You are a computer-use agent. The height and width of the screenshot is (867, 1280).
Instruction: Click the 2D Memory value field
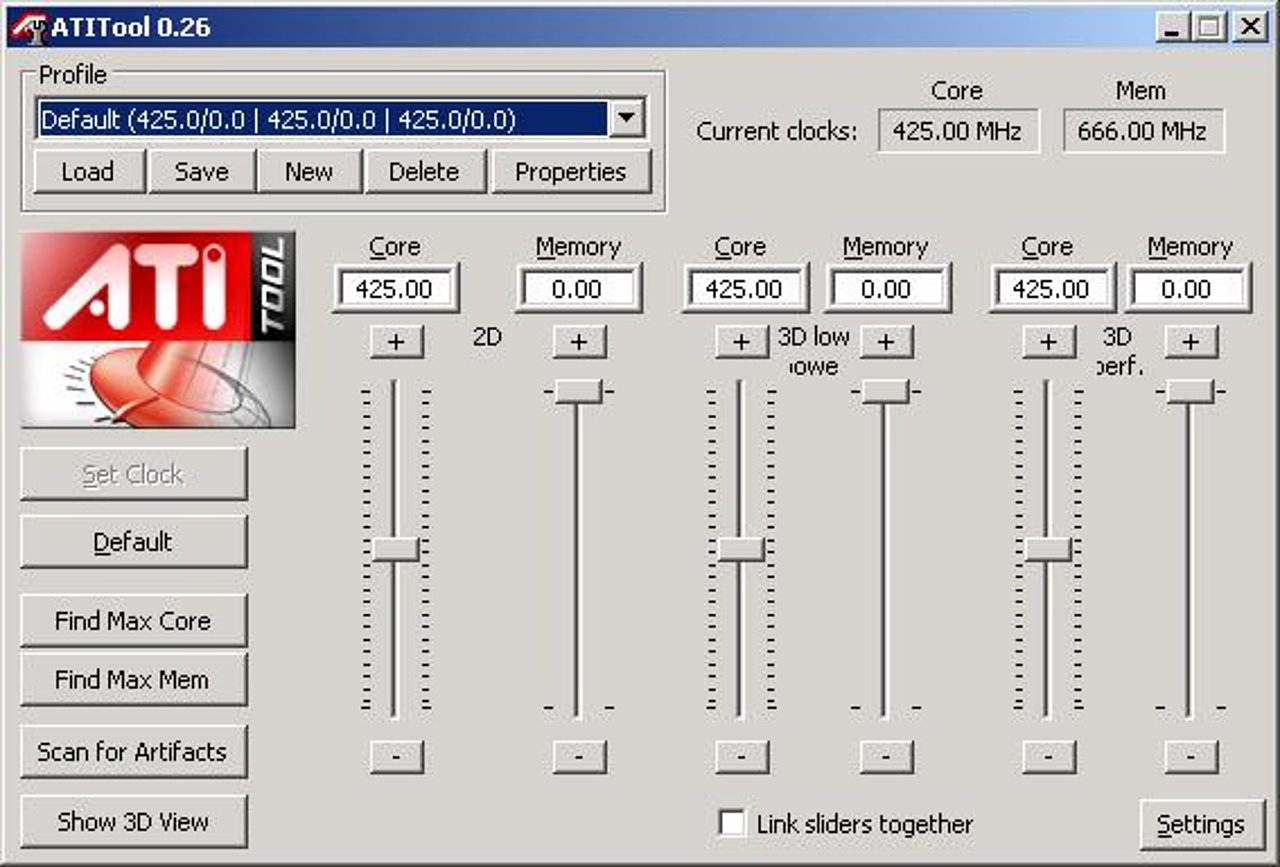578,289
